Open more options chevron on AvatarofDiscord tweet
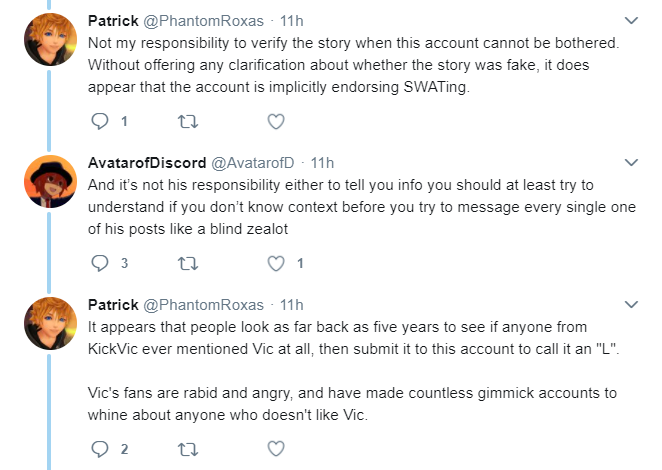This screenshot has width=662, height=470. [x=631, y=162]
